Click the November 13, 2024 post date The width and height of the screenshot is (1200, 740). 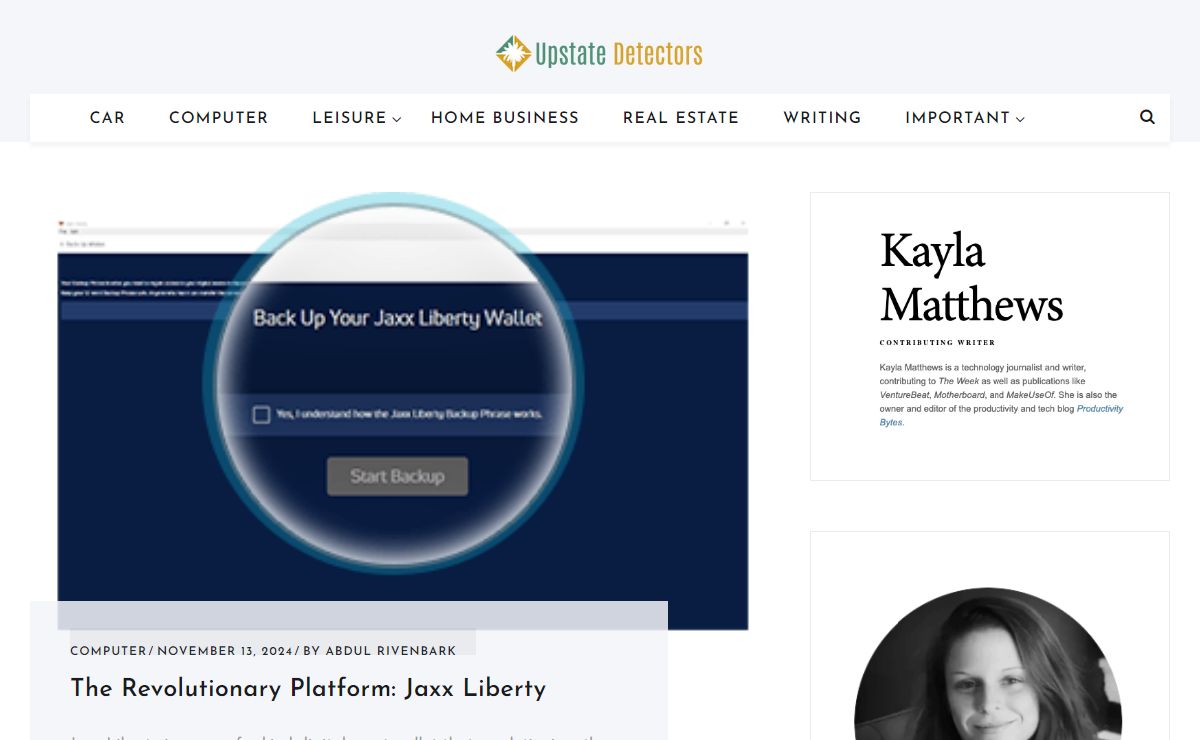pyautogui.click(x=224, y=651)
